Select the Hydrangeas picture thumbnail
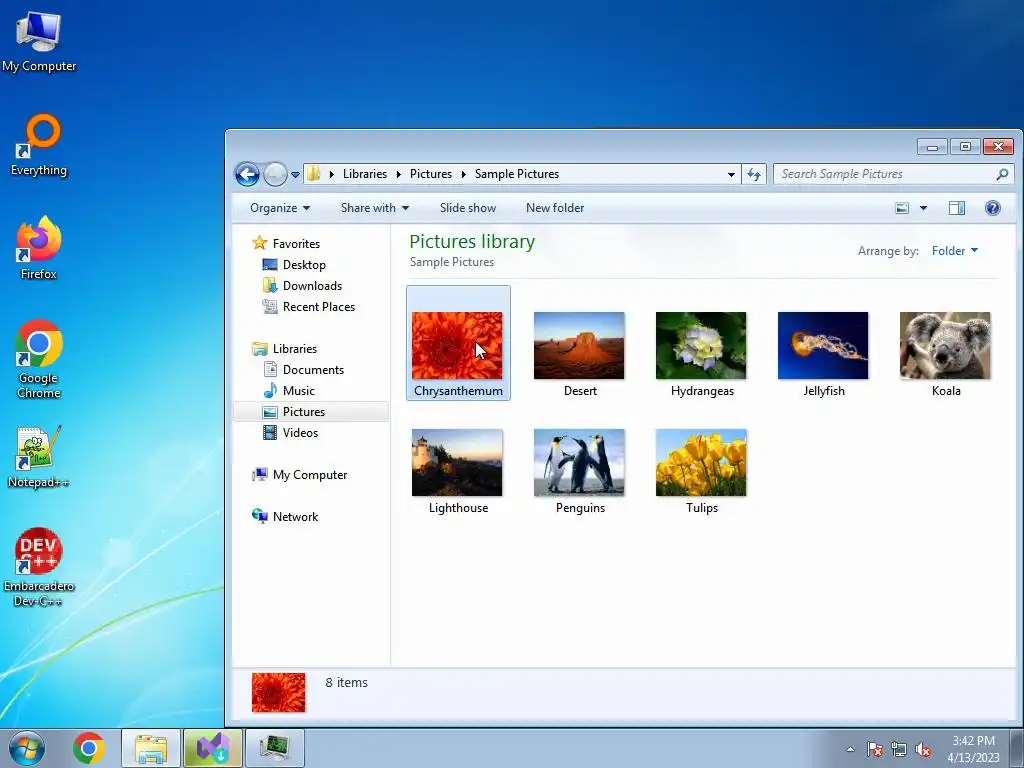Image resolution: width=1024 pixels, height=768 pixels. point(701,345)
